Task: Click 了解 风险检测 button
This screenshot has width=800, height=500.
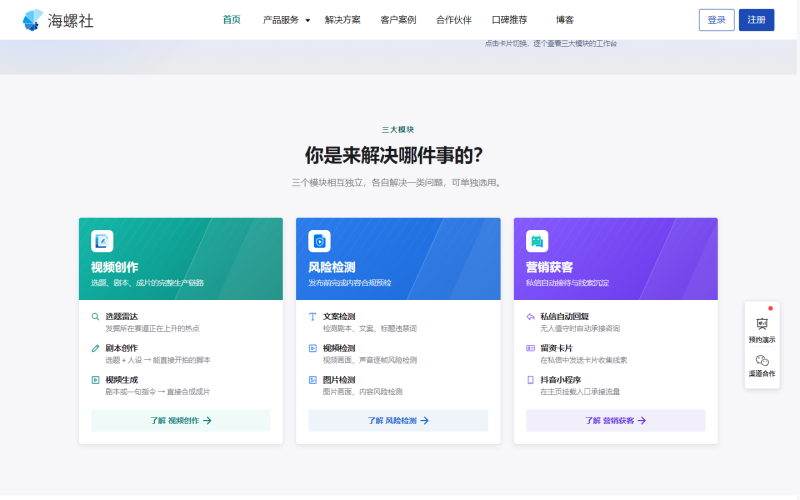Action: pyautogui.click(x=398, y=420)
